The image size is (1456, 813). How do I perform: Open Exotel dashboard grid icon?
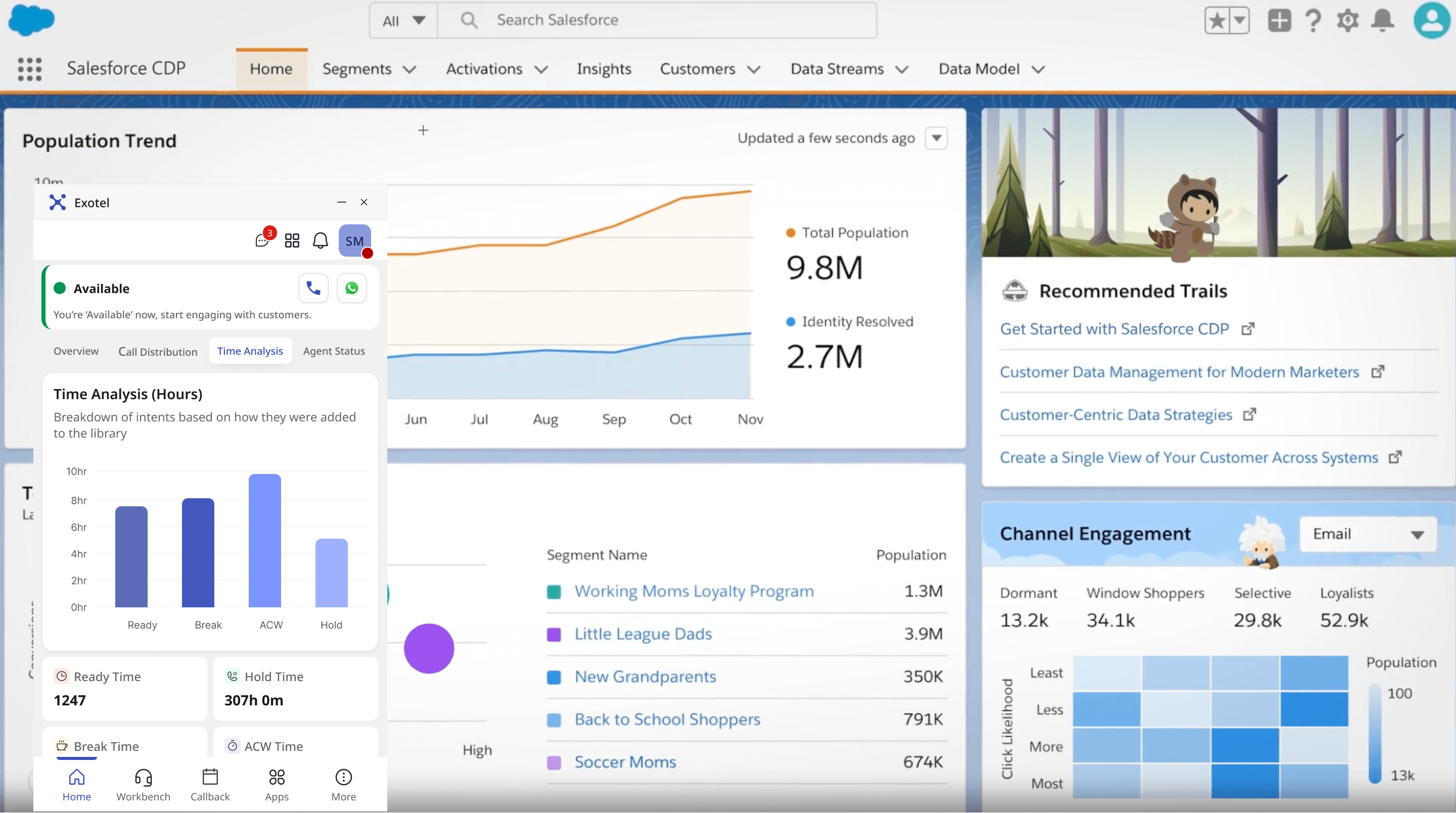coord(292,241)
